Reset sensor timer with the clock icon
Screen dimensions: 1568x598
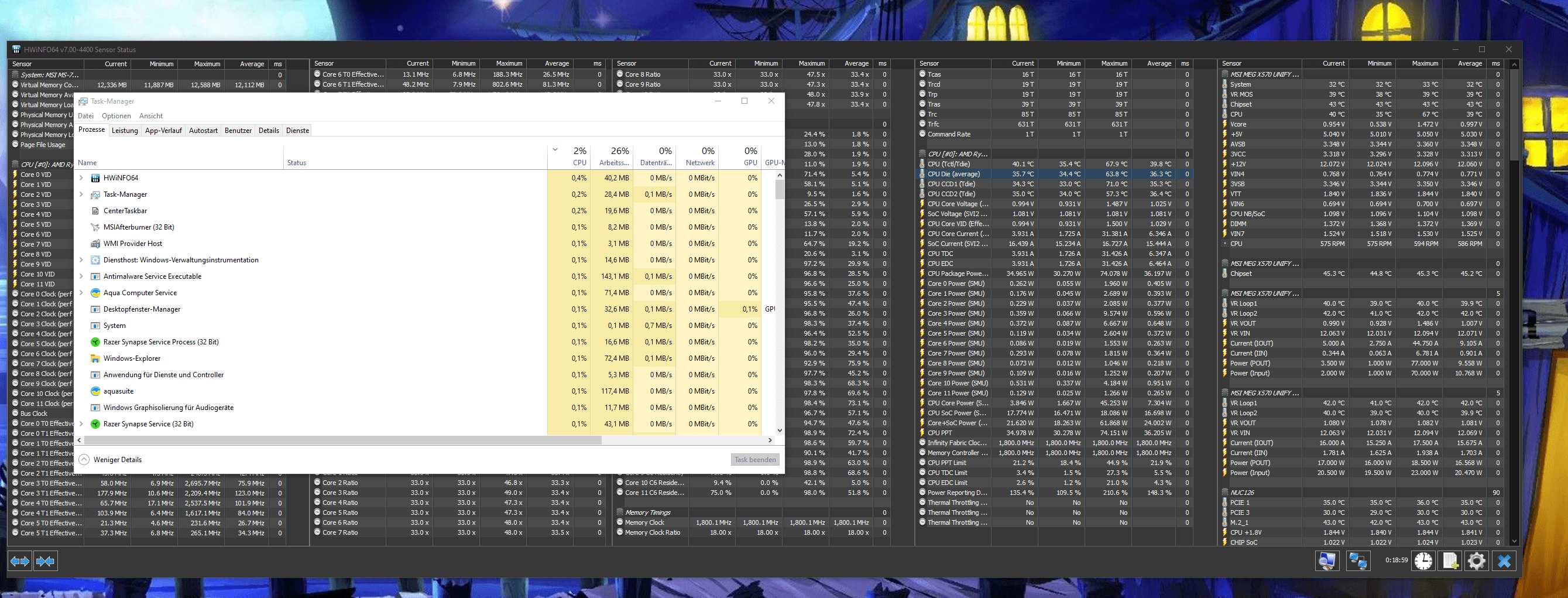pyautogui.click(x=1423, y=561)
